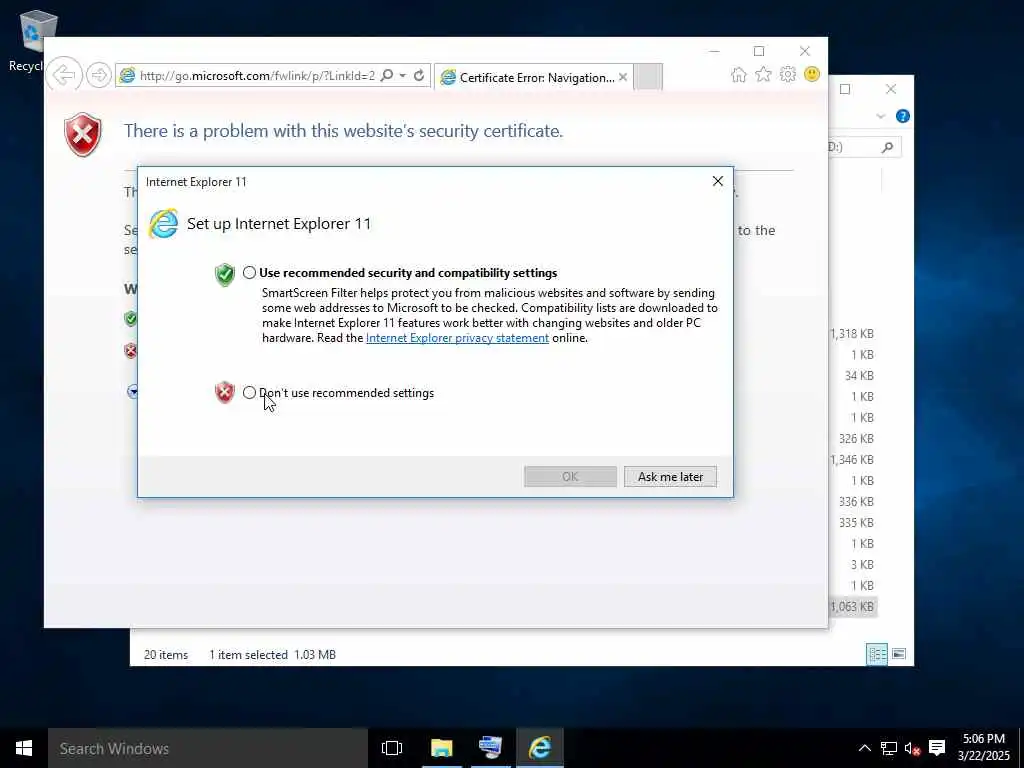The width and height of the screenshot is (1024, 768).
Task: Select the 1,318 KB file size entry
Action: [852, 334]
